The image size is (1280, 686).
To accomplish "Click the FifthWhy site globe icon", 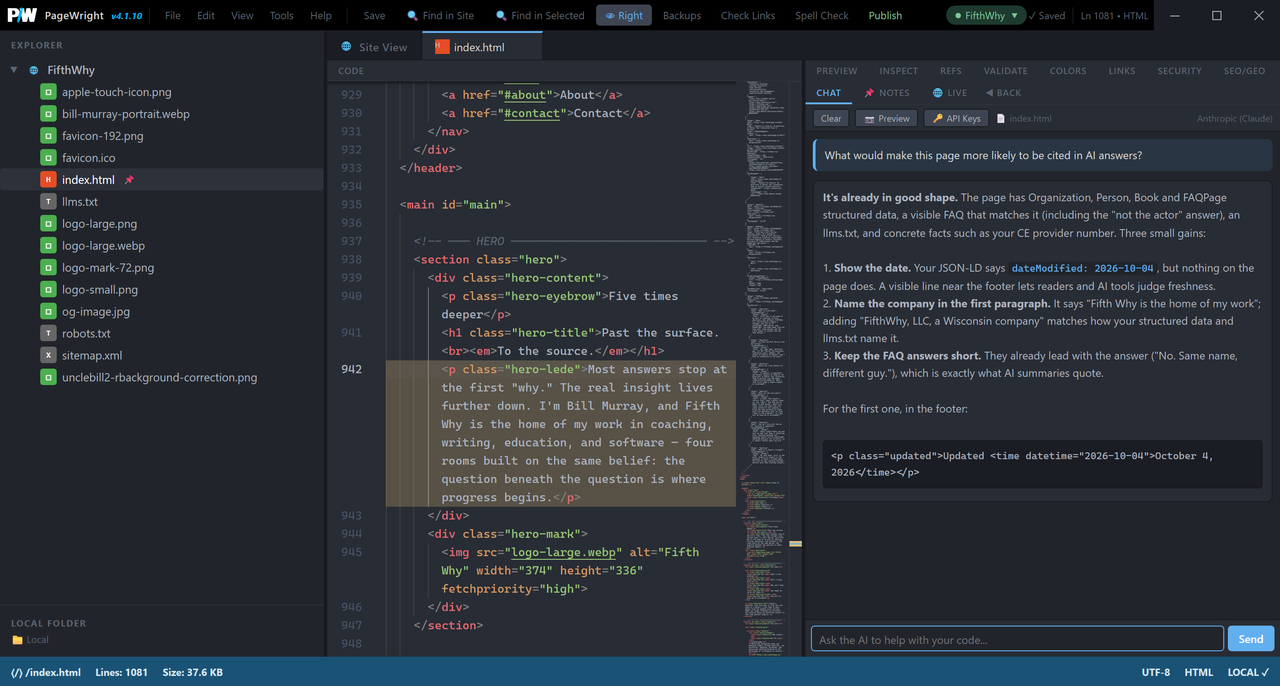I will [x=34, y=71].
